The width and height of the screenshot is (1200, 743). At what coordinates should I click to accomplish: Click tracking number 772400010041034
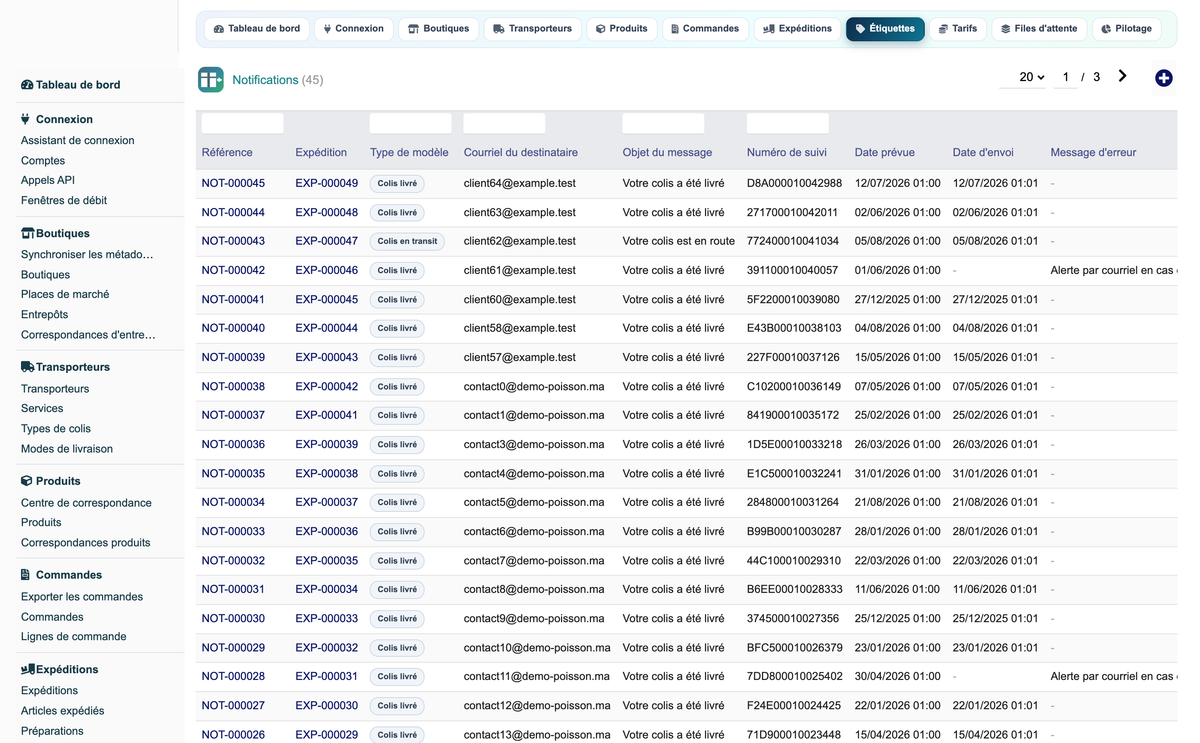tap(793, 241)
